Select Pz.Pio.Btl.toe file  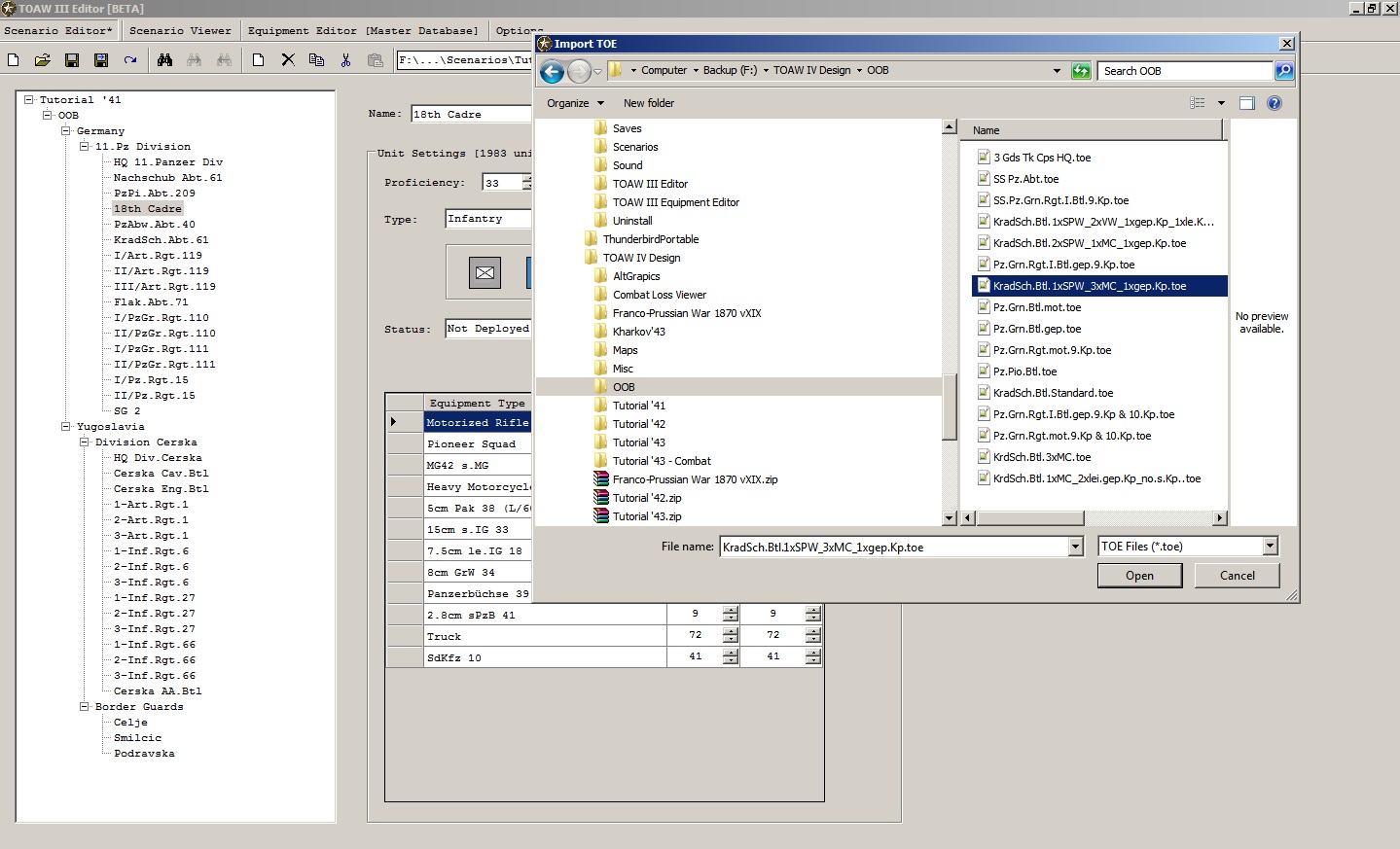1024,371
